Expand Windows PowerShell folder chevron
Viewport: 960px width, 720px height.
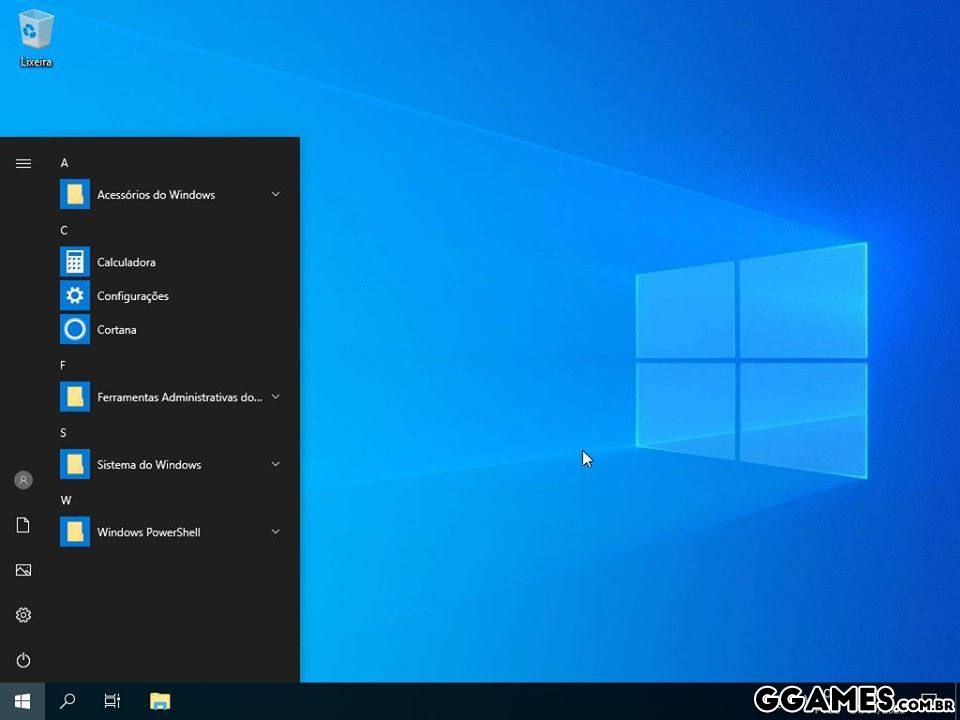click(x=275, y=532)
